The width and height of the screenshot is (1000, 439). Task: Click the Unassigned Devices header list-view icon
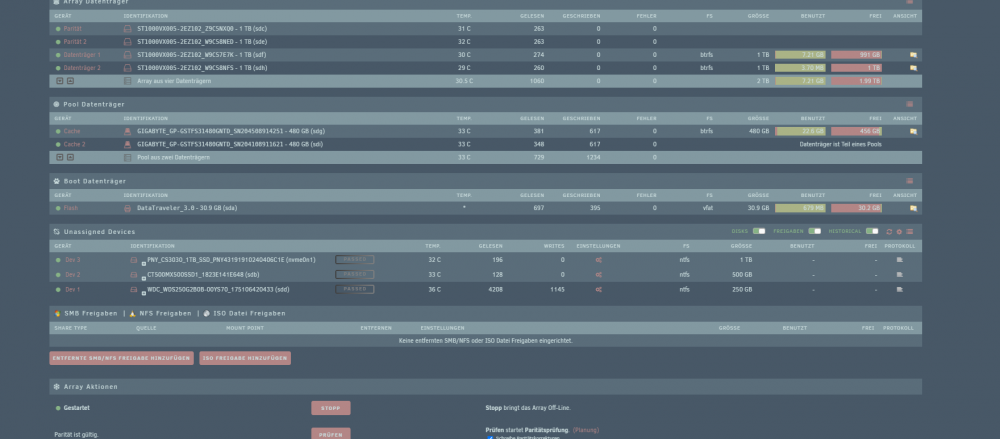pyautogui.click(x=909, y=232)
